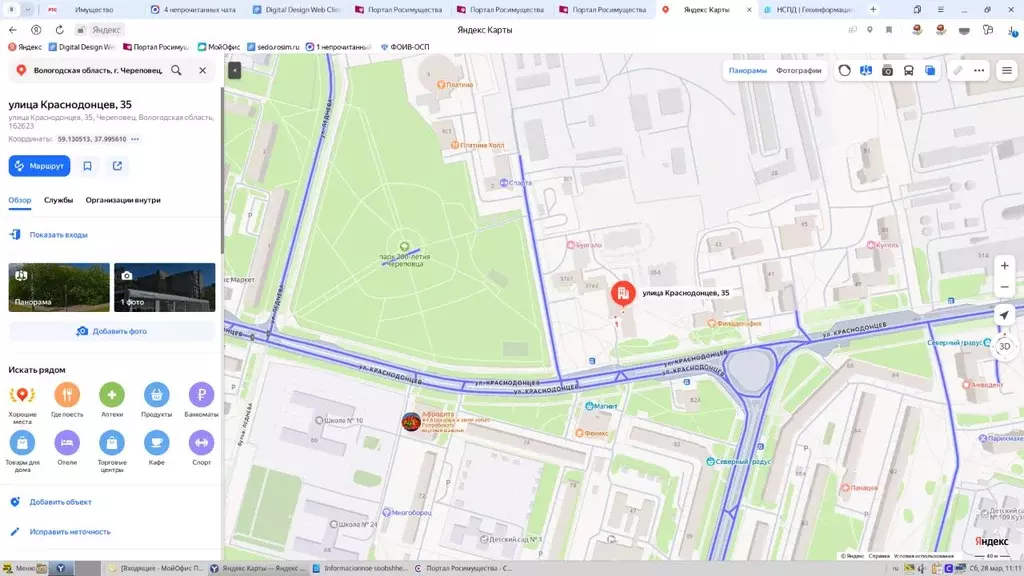The image size is (1024, 576).
Task: Show the public transport layer
Action: coord(908,71)
